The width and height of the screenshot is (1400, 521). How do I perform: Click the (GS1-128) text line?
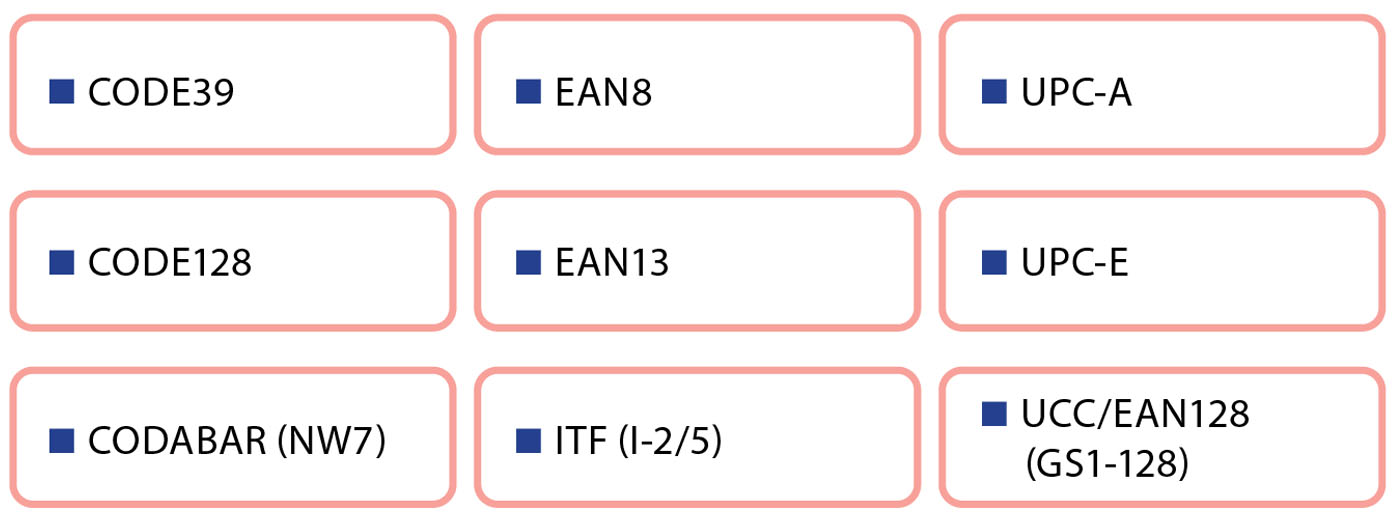pyautogui.click(x=1106, y=465)
